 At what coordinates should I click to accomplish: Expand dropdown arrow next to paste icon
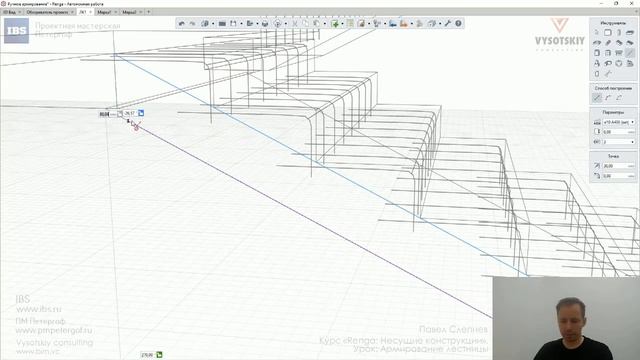click(325, 24)
